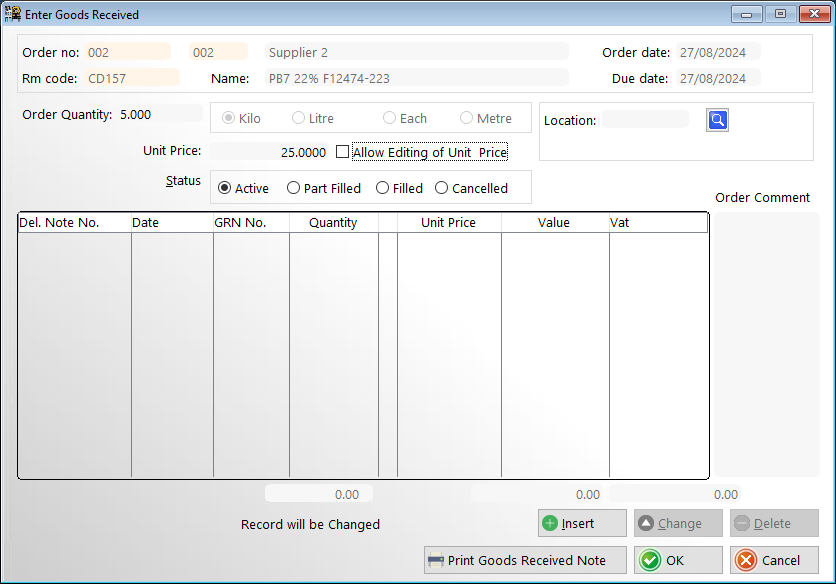Confirm with the OK button
The height and width of the screenshot is (584, 836).
point(677,560)
